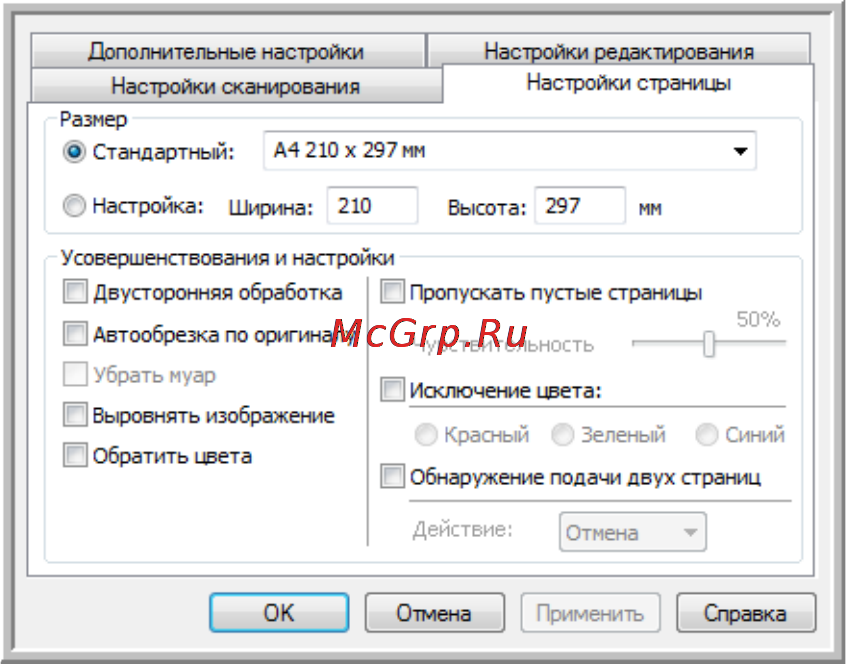
Task: Enable Обнаружение подачи двух страниц checkbox
Action: 392,477
